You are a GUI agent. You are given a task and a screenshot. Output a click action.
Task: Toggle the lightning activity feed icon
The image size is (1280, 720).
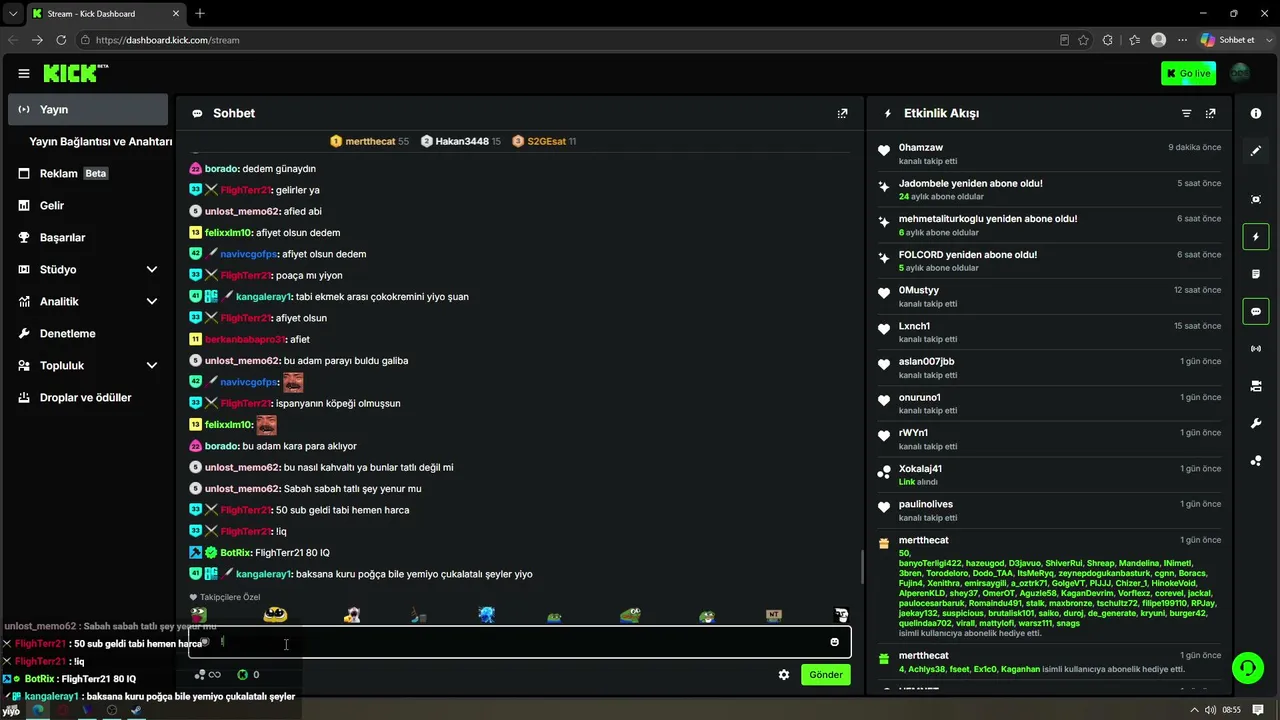1256,237
